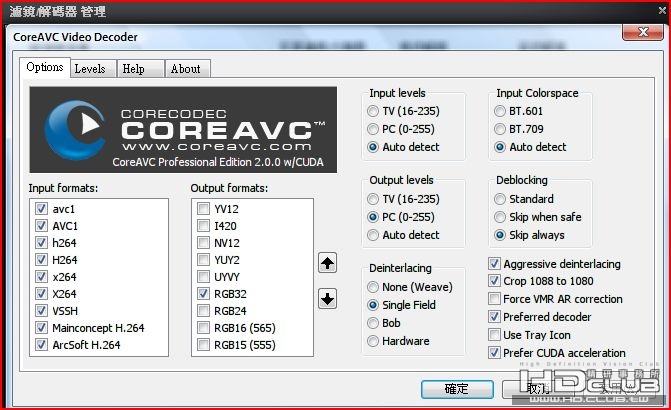Enable the NV12 output format
The image size is (671, 410).
(203, 243)
